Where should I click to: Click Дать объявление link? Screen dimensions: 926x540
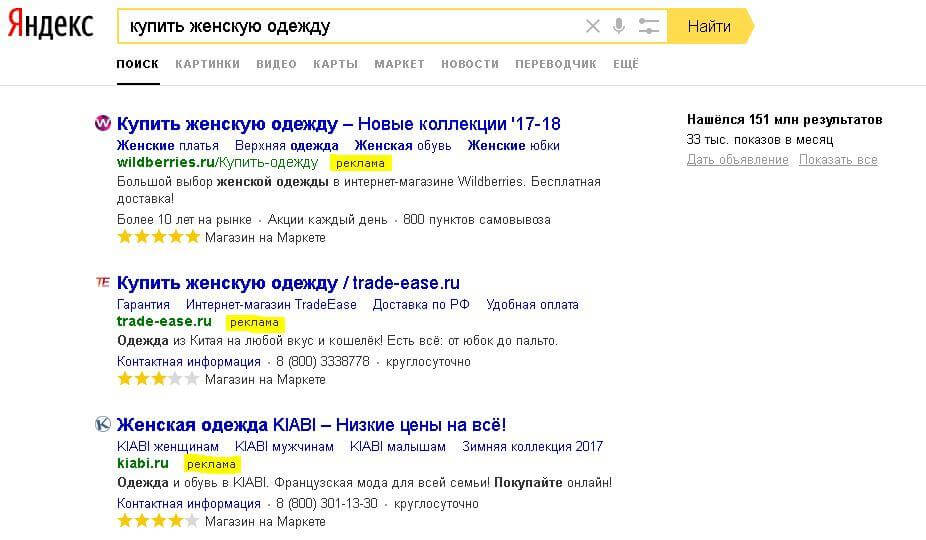tap(738, 160)
